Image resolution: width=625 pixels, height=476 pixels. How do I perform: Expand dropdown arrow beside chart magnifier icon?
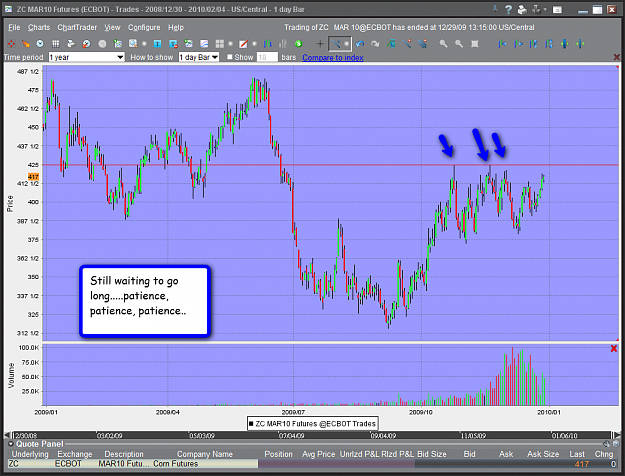point(144,44)
